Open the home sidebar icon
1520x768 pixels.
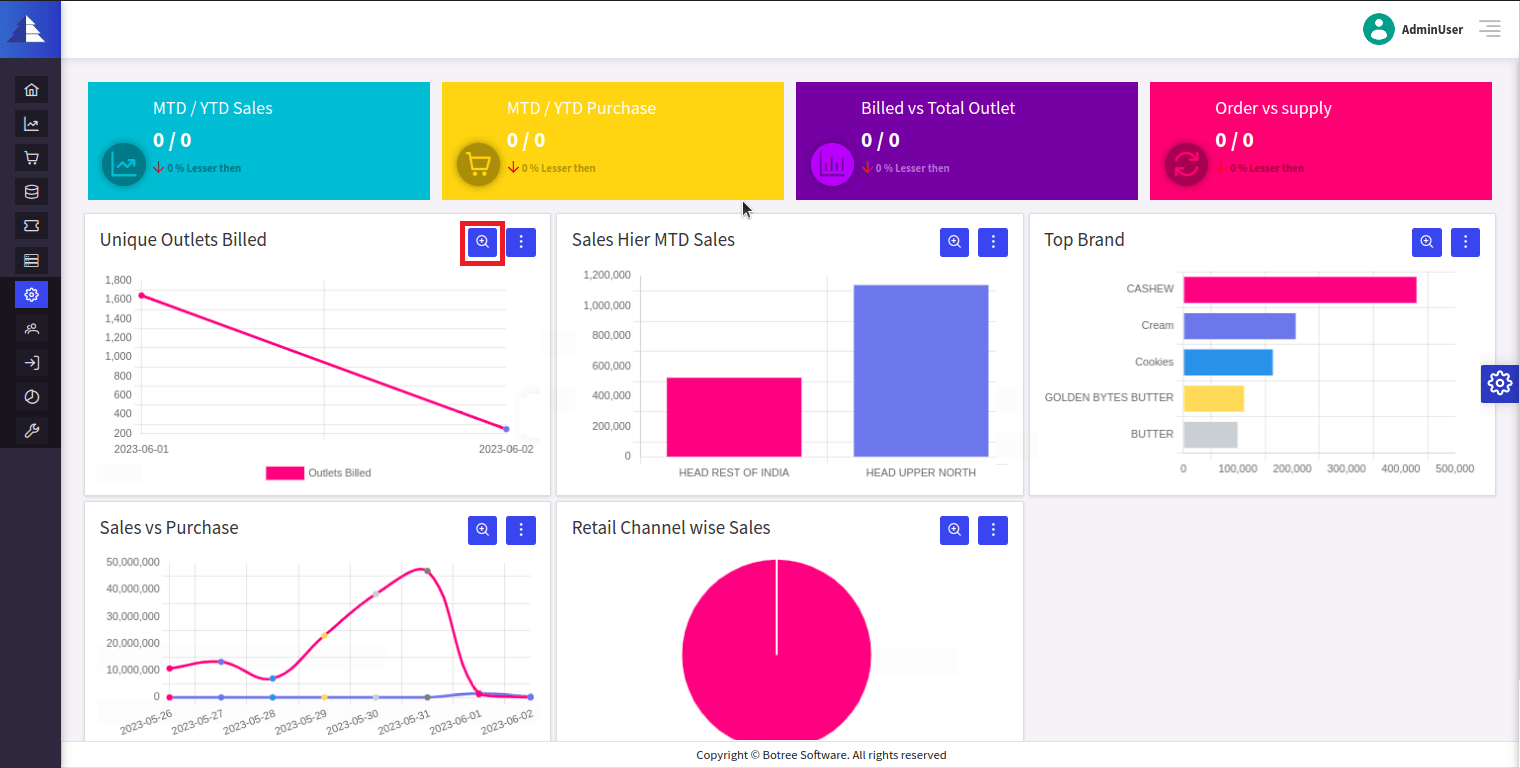[32, 90]
